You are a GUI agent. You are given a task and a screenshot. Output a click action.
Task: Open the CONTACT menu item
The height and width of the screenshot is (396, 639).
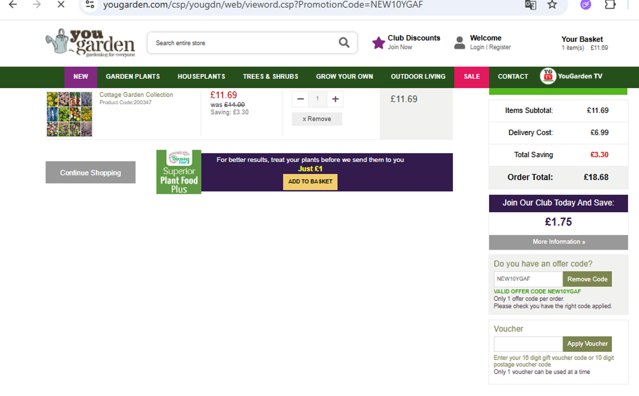[513, 77]
